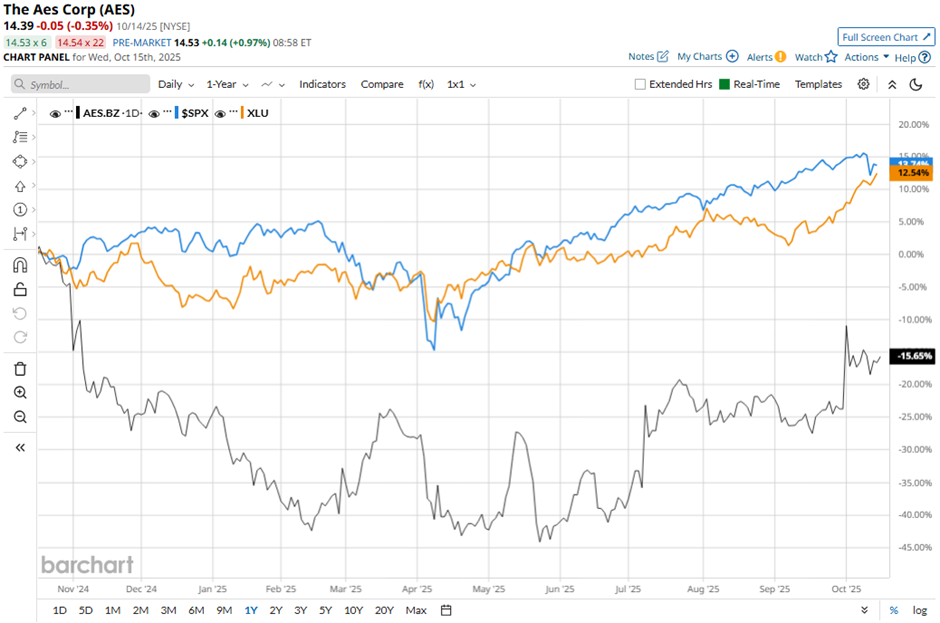Open XLU series options menu
Image resolution: width=940 pixels, height=623 pixels.
[233, 112]
